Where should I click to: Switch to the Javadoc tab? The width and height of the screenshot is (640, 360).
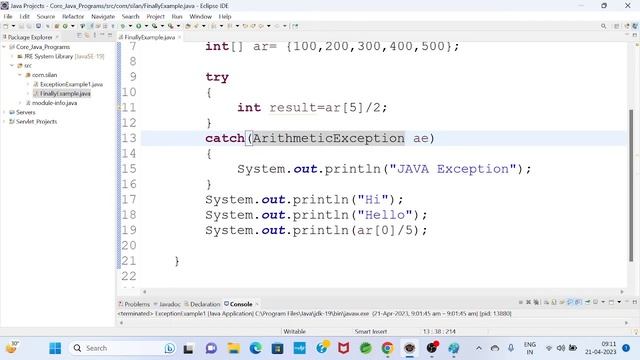tap(167, 304)
